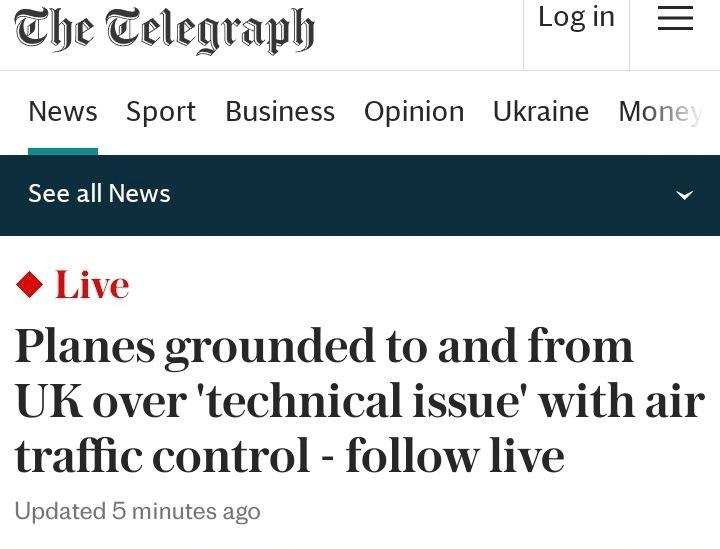Go to the Business section

(x=280, y=112)
